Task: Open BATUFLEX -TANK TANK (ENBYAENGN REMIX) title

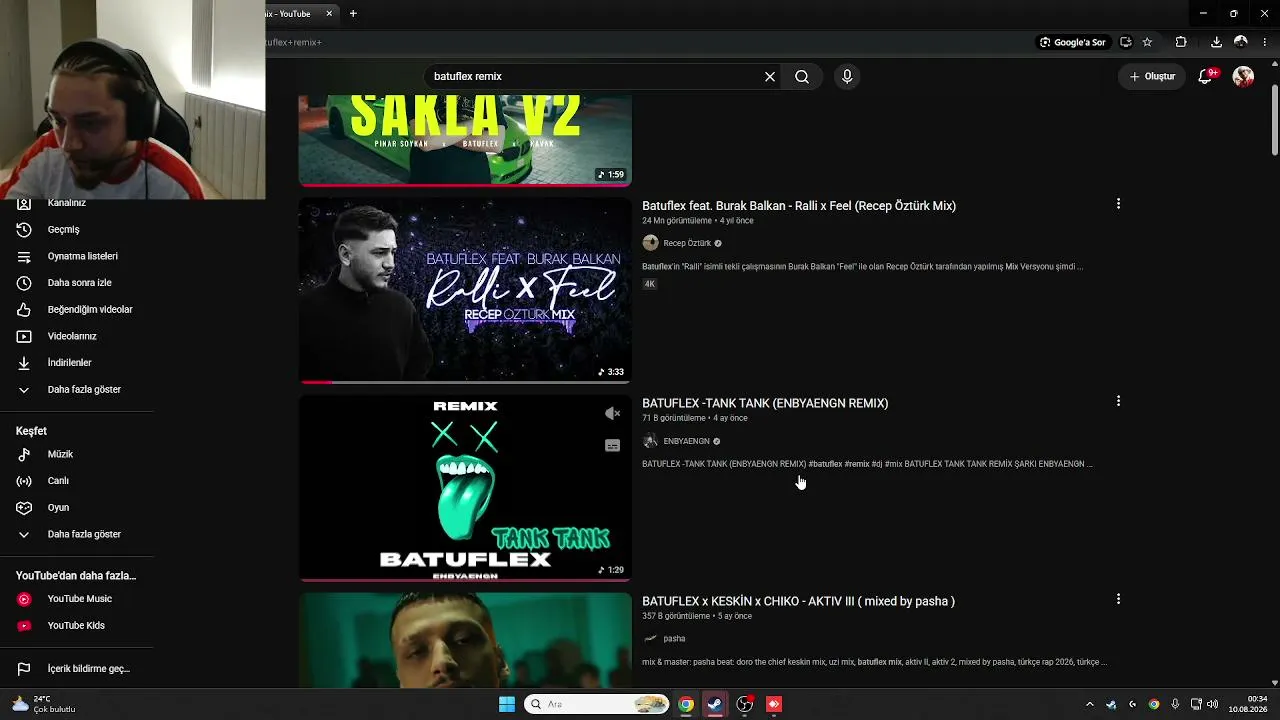Action: (765, 404)
